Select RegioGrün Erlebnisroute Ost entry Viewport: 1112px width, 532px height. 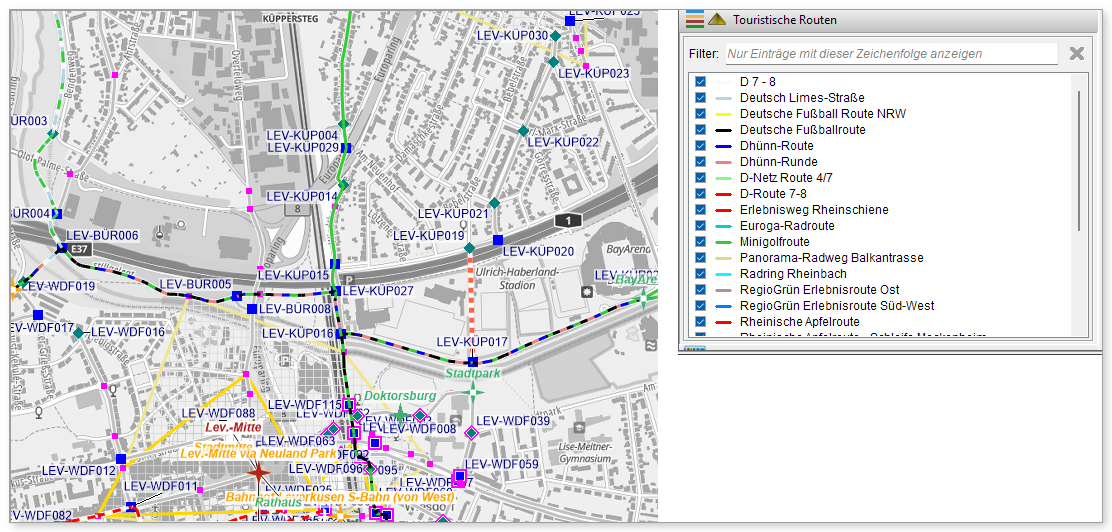point(819,289)
